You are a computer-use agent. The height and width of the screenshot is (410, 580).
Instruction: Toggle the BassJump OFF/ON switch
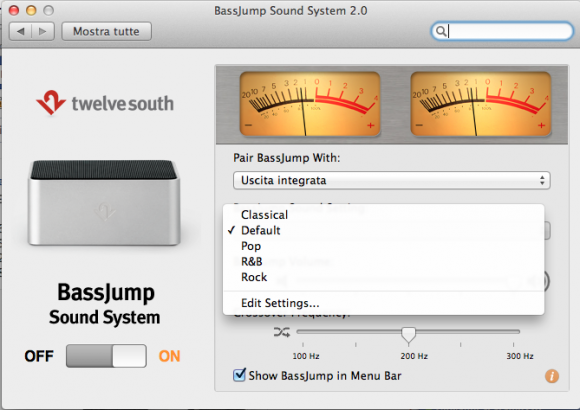pyautogui.click(x=106, y=356)
